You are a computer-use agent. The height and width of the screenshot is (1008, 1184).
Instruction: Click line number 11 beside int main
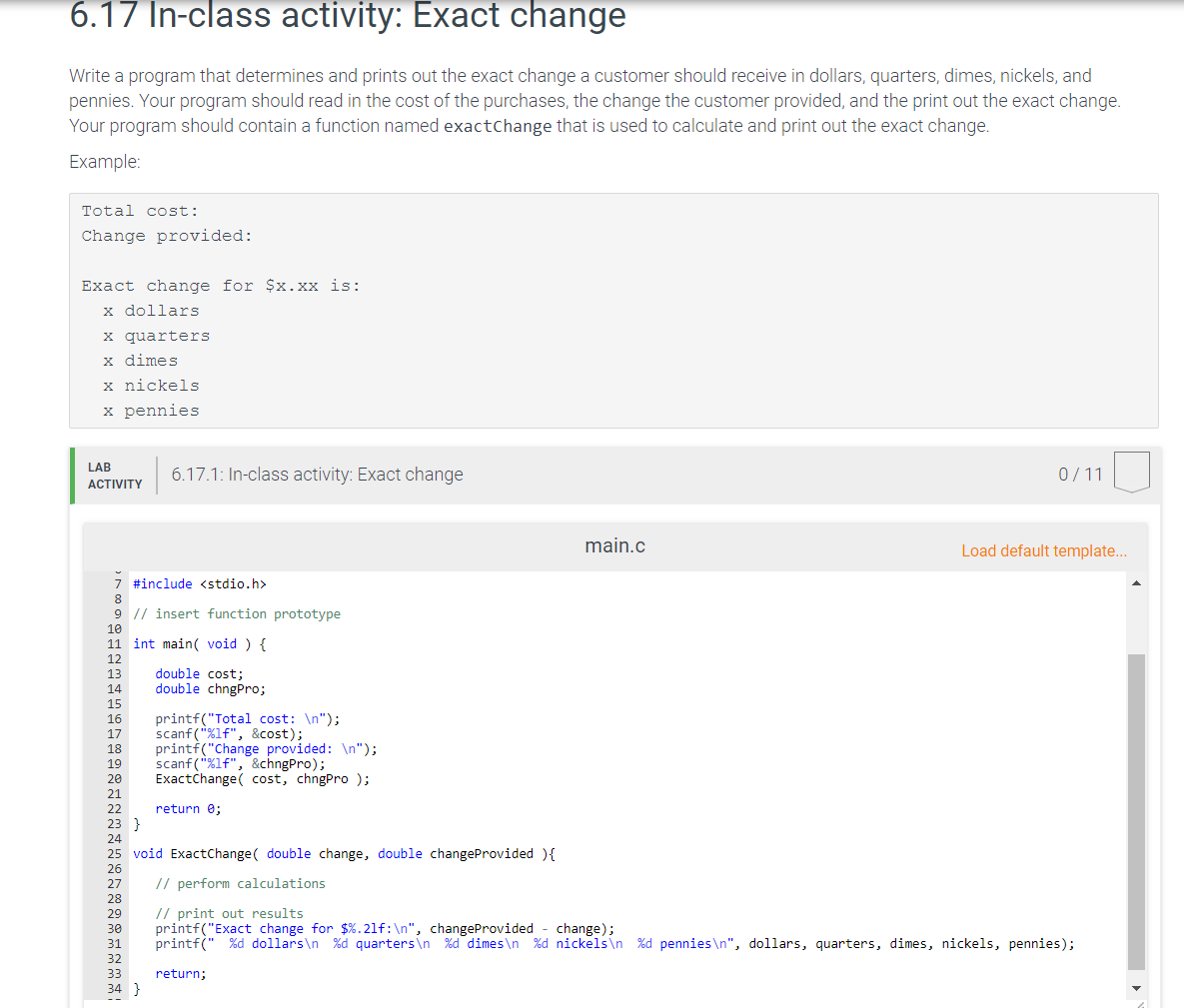(x=114, y=643)
